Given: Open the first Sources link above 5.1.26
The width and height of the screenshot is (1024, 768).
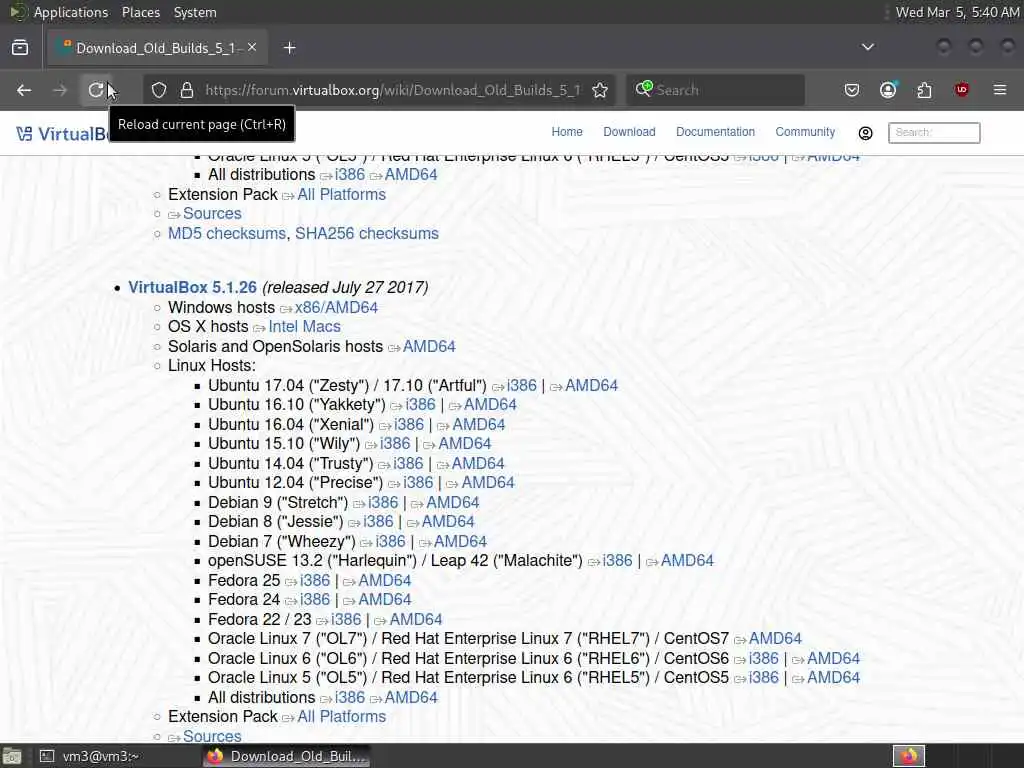Looking at the screenshot, I should 212,214.
